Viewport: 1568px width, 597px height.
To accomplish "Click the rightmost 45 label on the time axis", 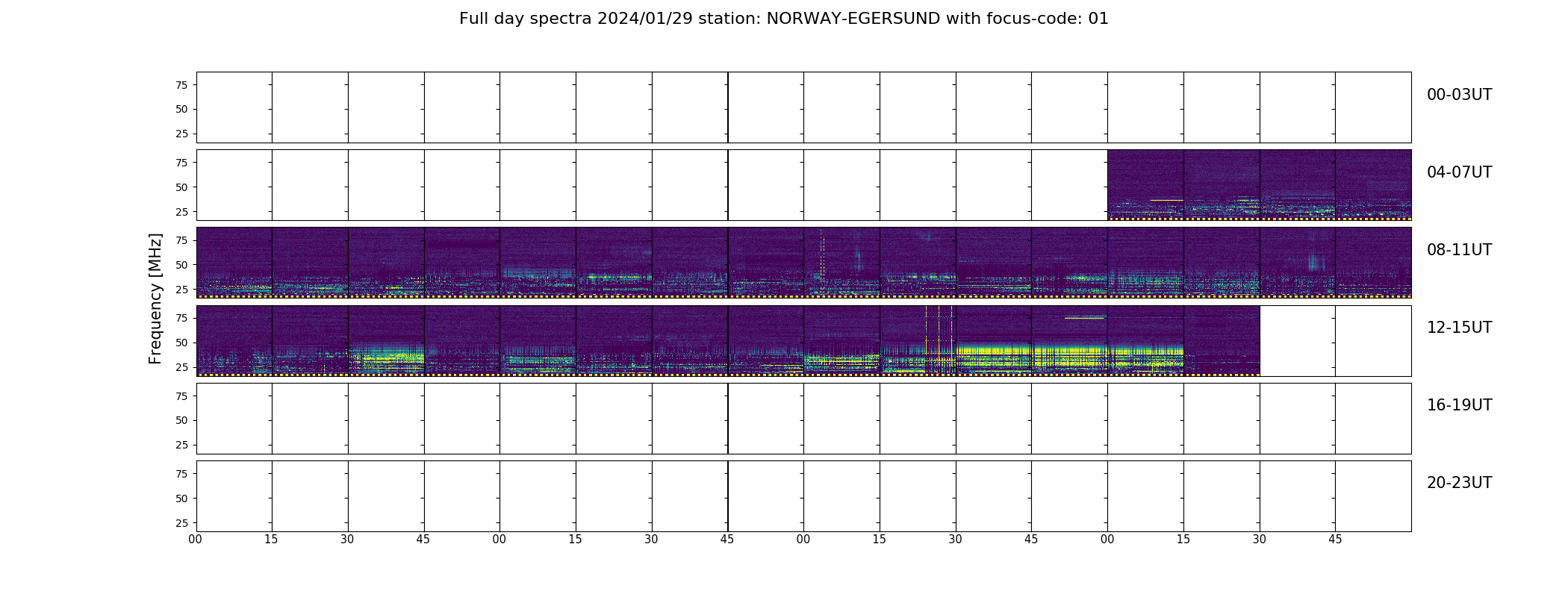I will click(1335, 540).
